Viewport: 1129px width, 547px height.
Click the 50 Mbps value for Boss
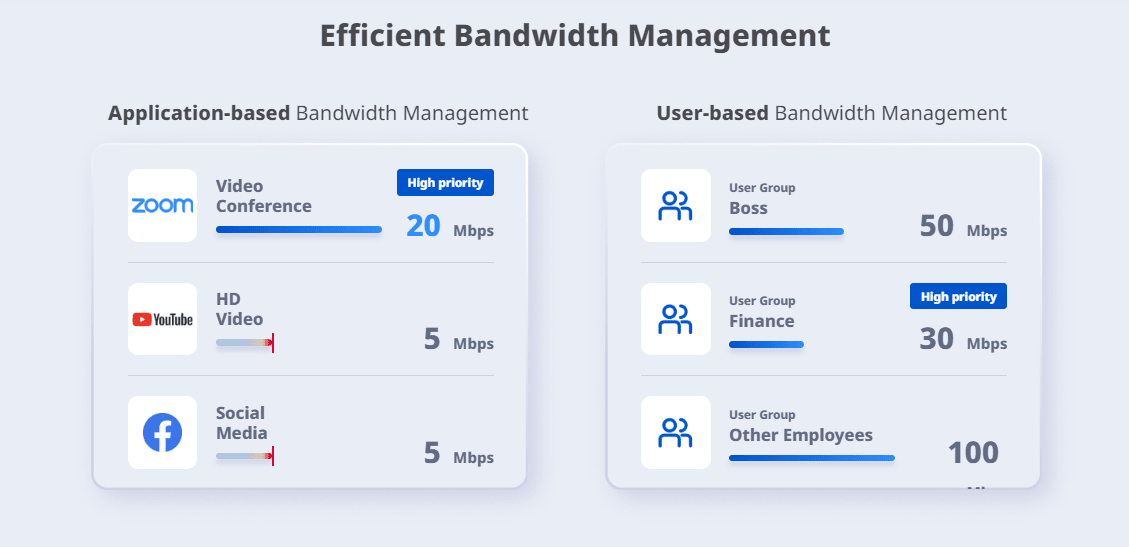tap(962, 227)
